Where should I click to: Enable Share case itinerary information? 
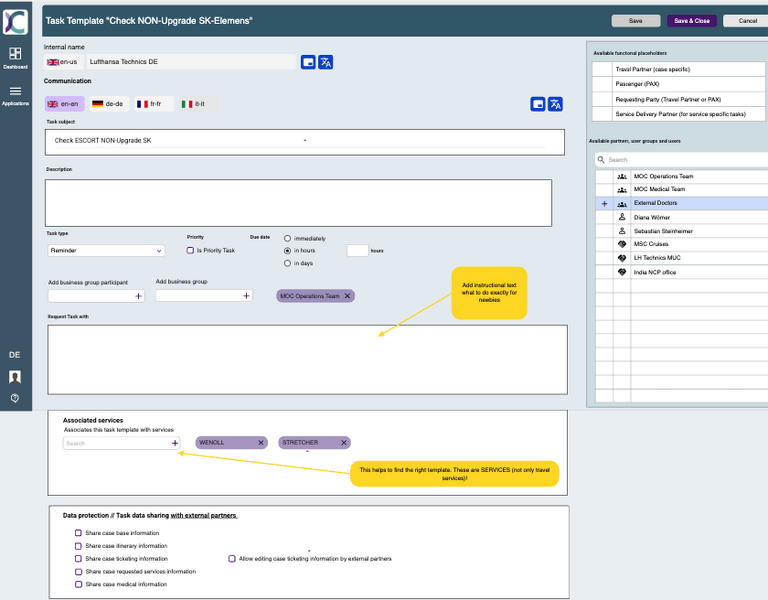pos(78,546)
